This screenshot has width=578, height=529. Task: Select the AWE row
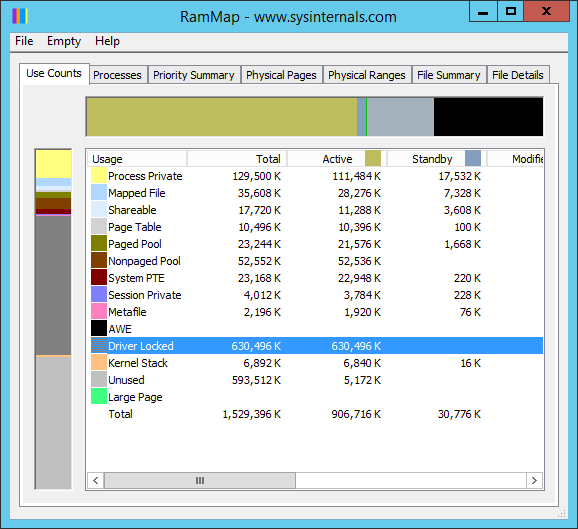tap(315, 328)
